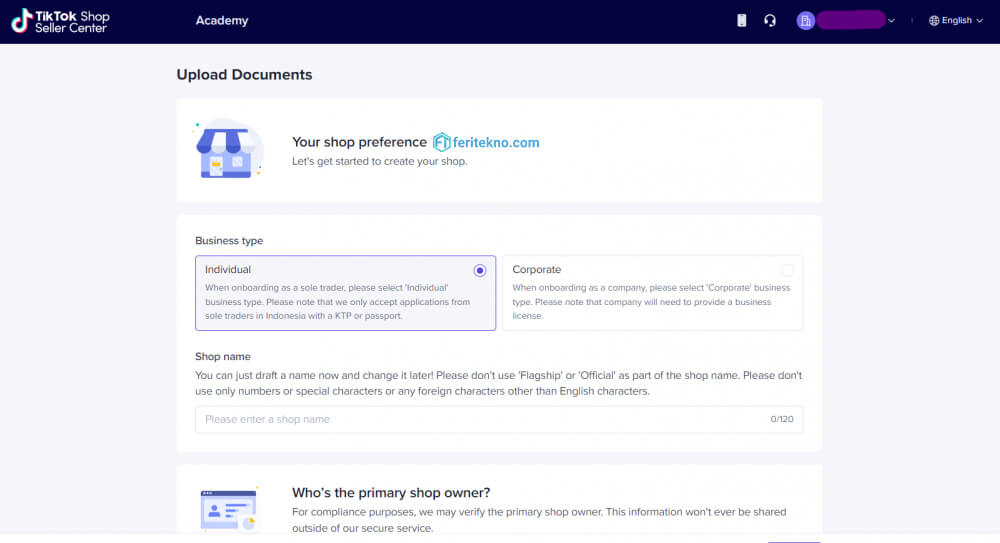Choose the Corporate business type card

[652, 293]
